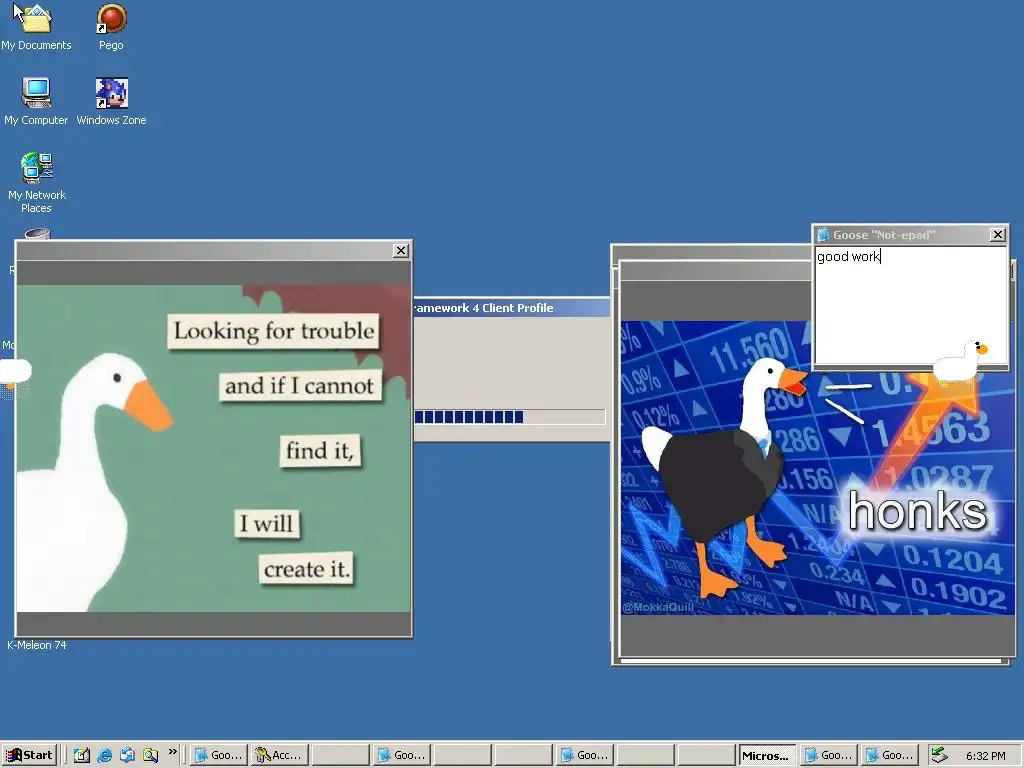The height and width of the screenshot is (768, 1024).
Task: Close the Goose "Not-epad" window
Action: 997,234
